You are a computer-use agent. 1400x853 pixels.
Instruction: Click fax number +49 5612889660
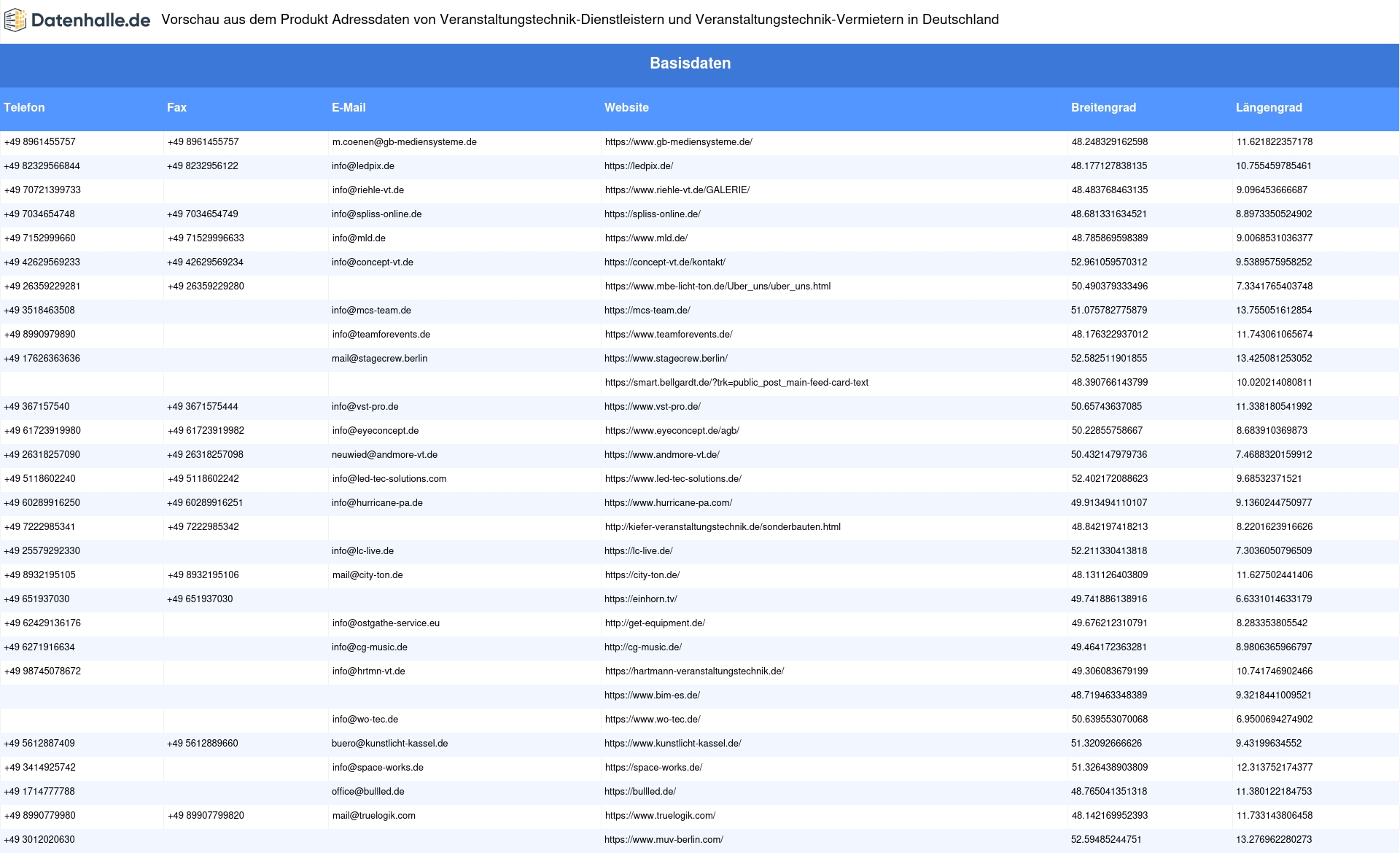(x=203, y=744)
